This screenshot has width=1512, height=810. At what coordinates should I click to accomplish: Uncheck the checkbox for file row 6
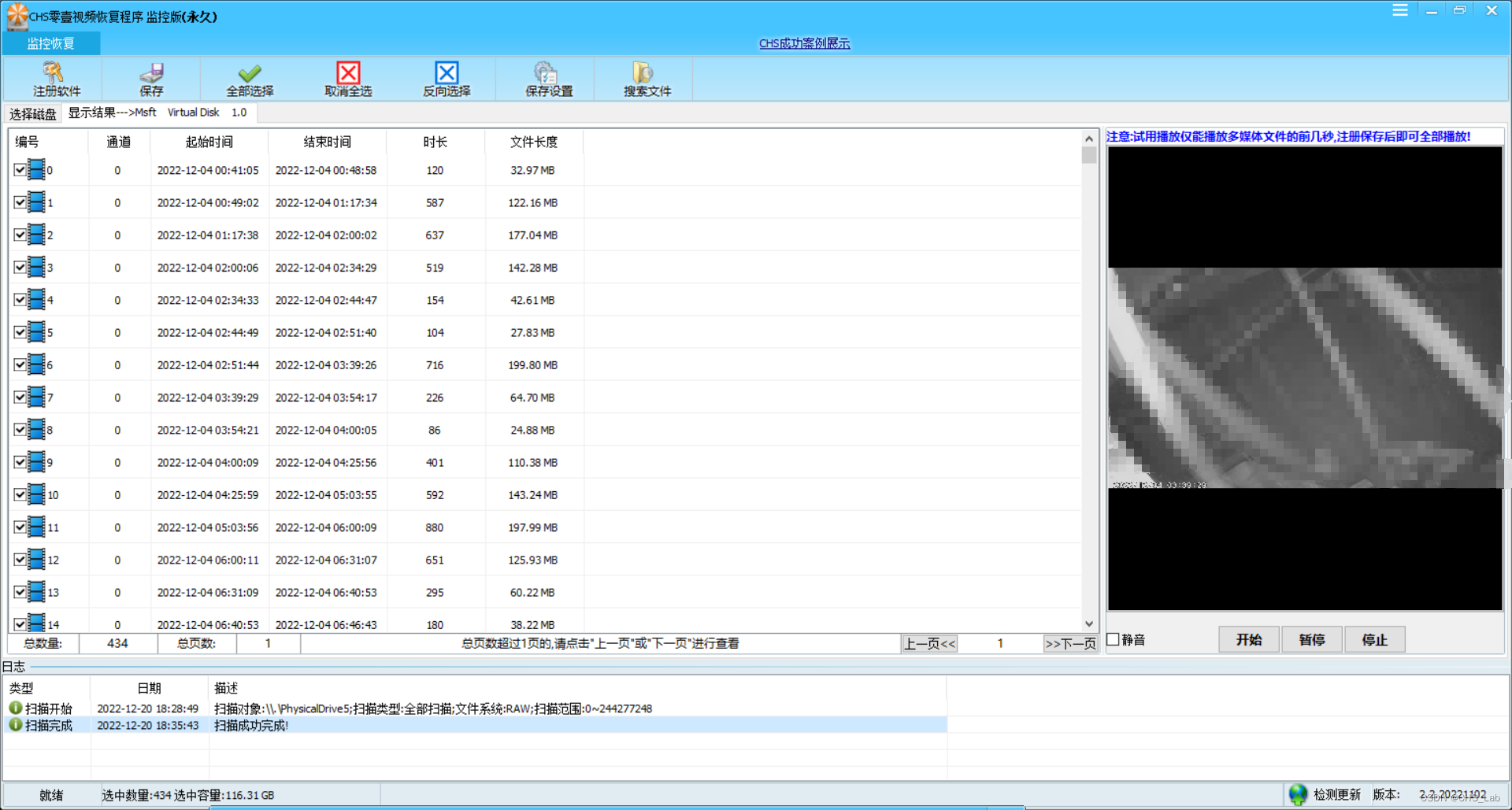[x=20, y=364]
